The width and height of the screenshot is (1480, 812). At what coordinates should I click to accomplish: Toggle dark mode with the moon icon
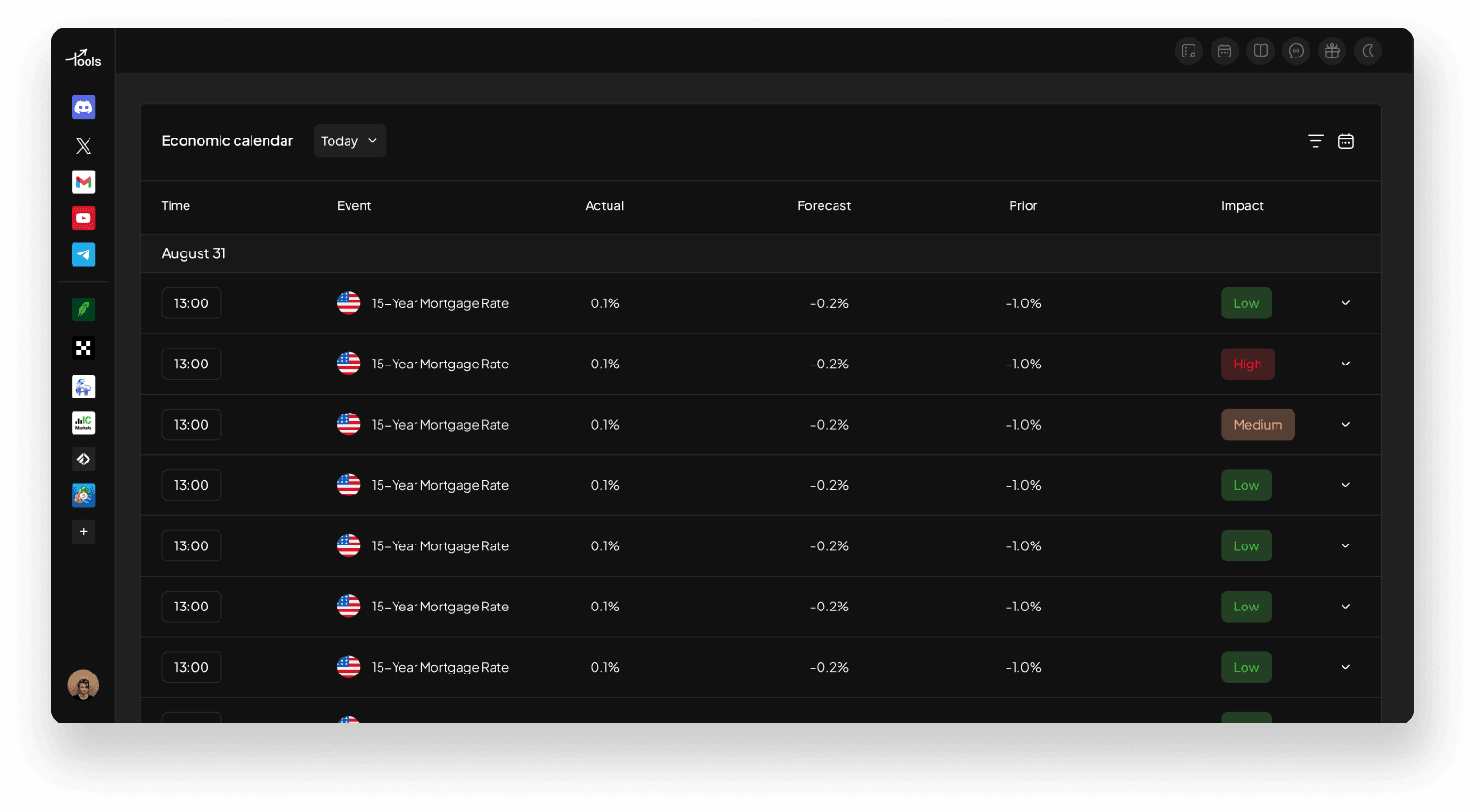point(1368,51)
